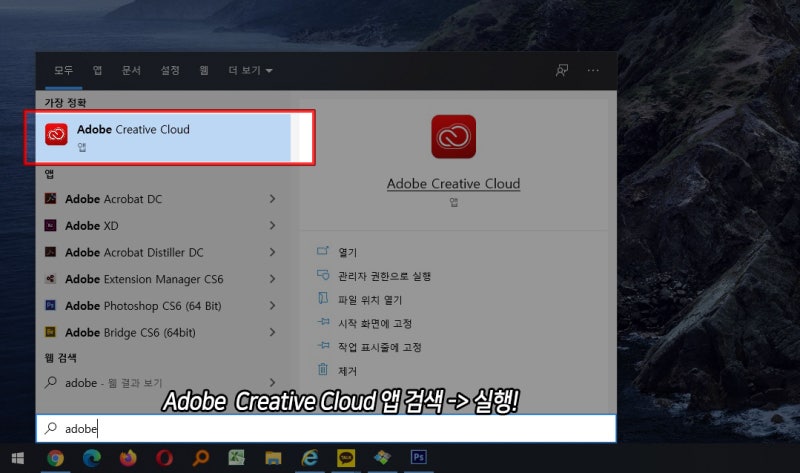Image resolution: width=800 pixels, height=473 pixels.
Task: Open orange magnifier search app in taskbar
Action: [x=201, y=458]
